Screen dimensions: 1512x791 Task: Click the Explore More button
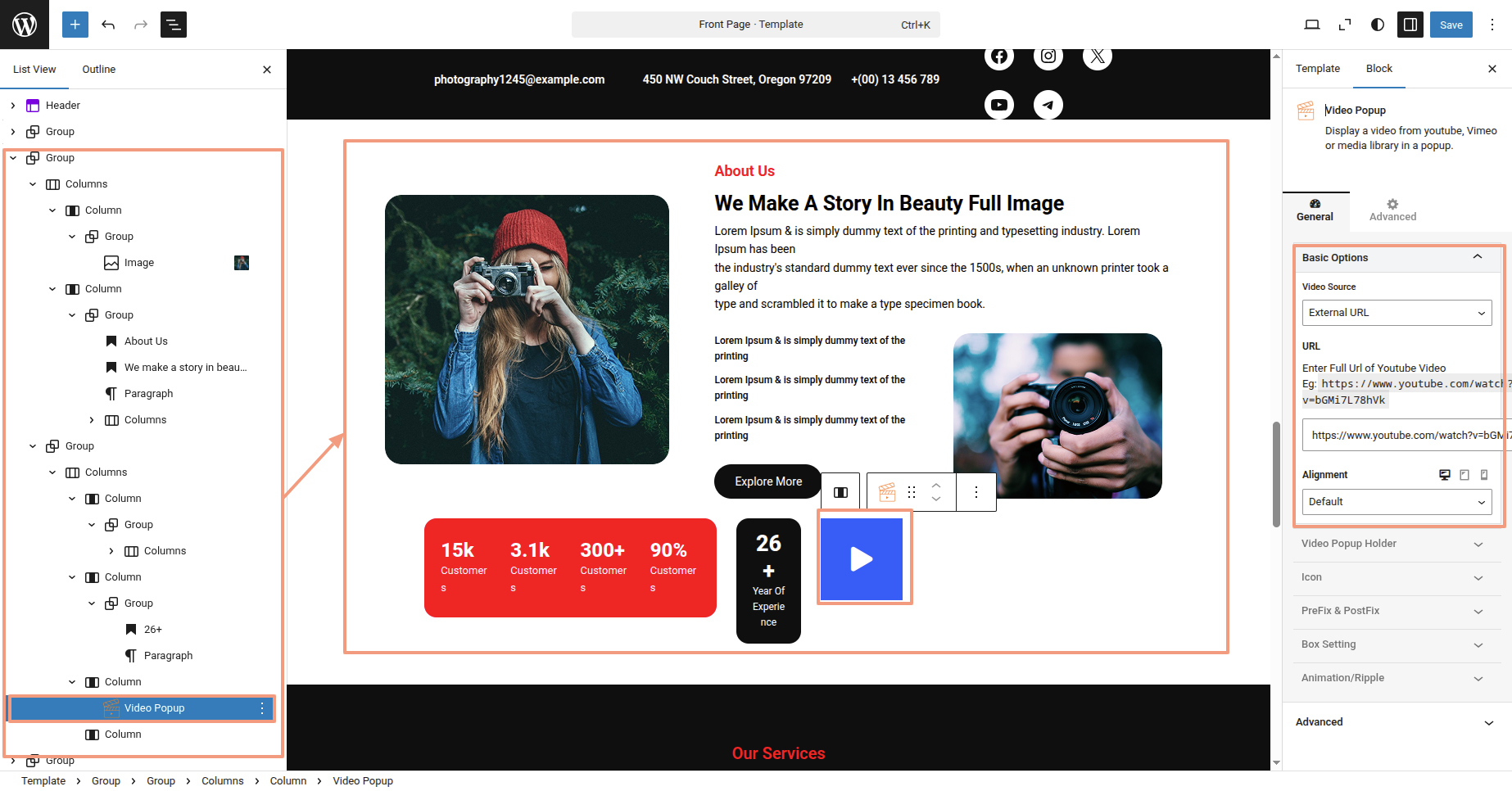[768, 481]
